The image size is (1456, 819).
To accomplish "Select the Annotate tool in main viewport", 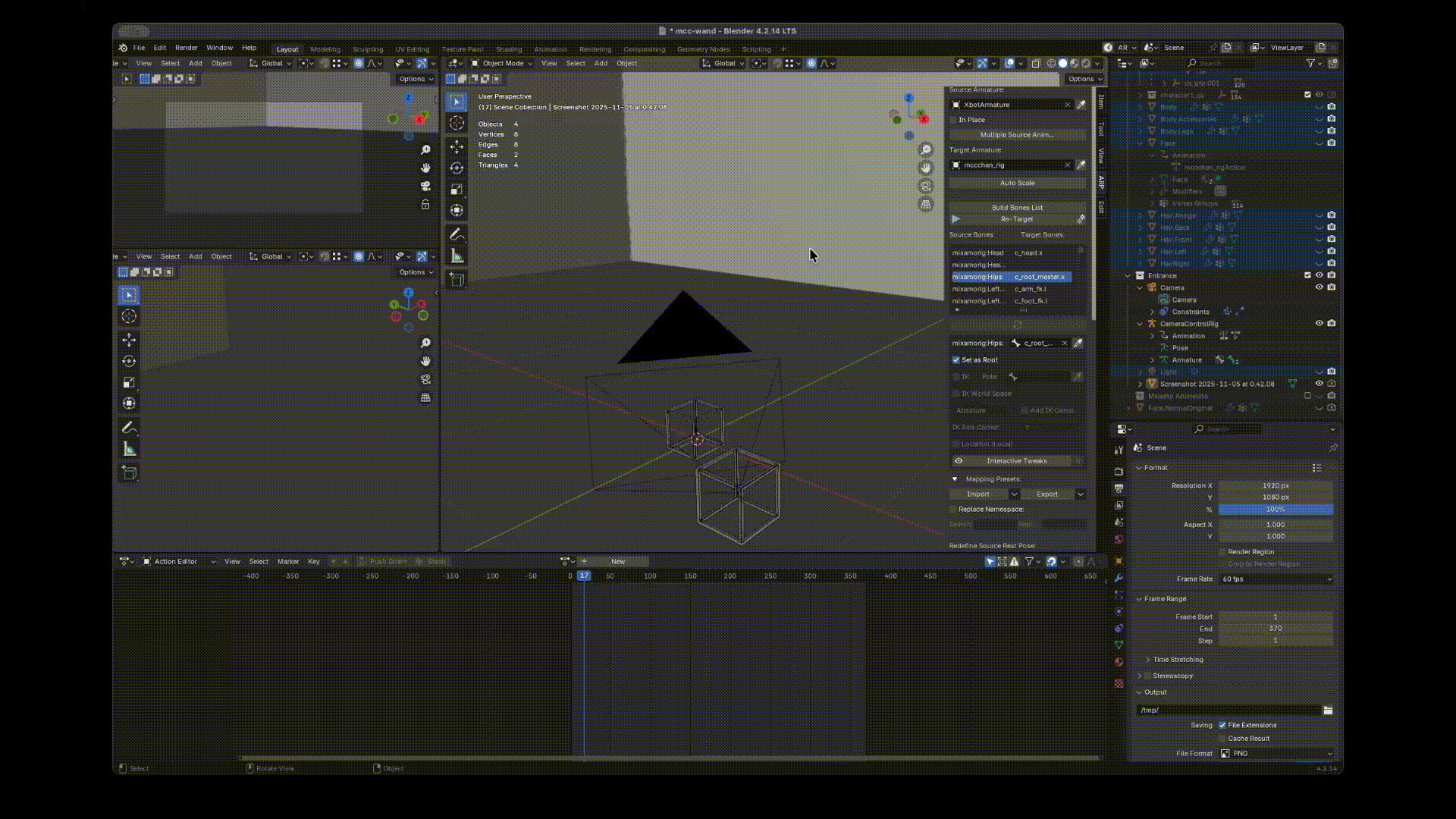I will [457, 234].
